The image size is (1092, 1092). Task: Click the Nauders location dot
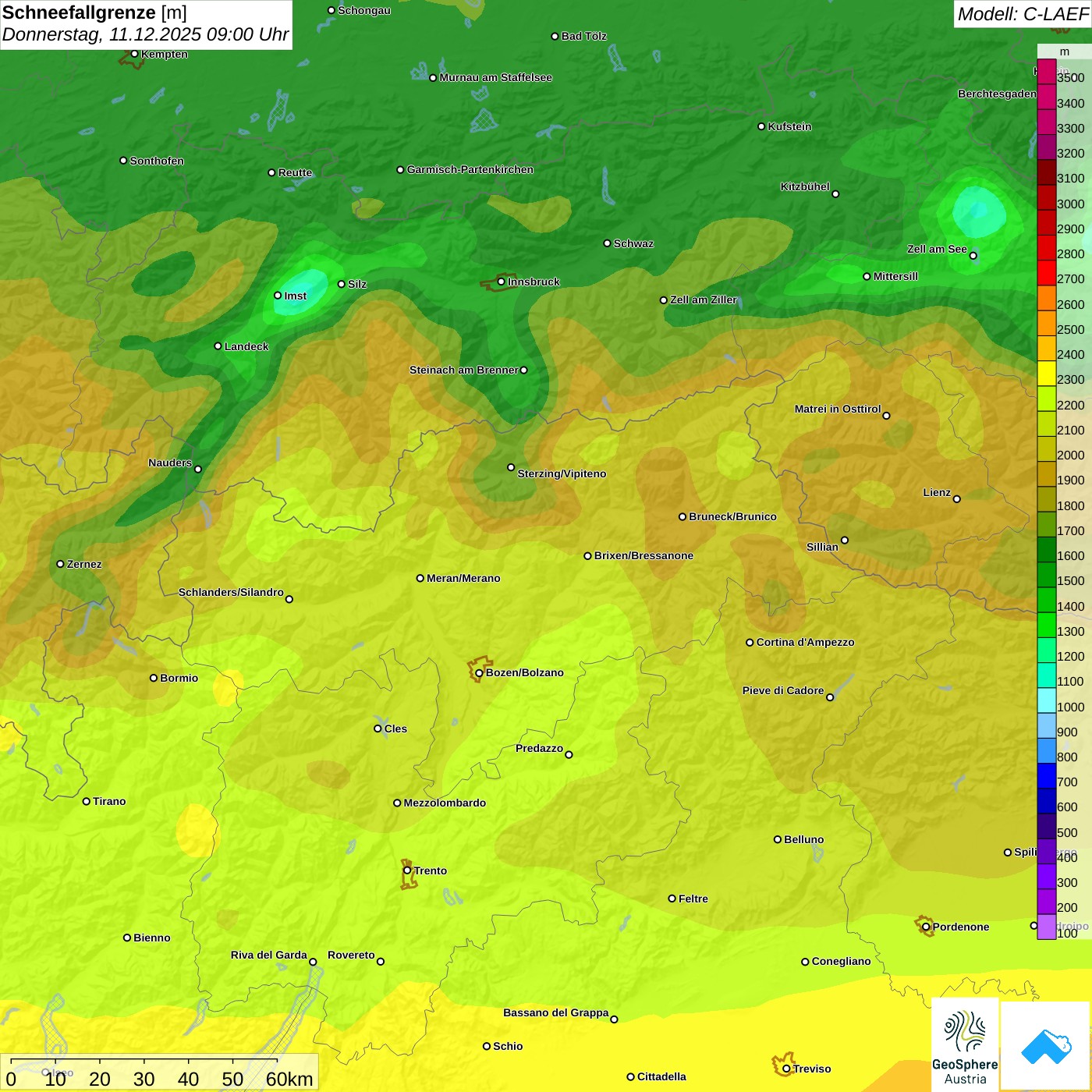[198, 469]
